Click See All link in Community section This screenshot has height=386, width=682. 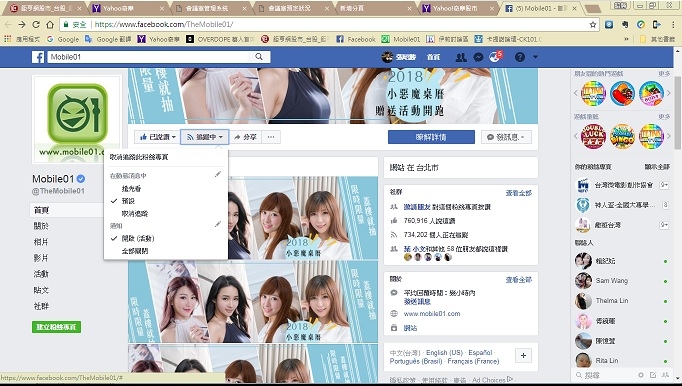(518, 193)
